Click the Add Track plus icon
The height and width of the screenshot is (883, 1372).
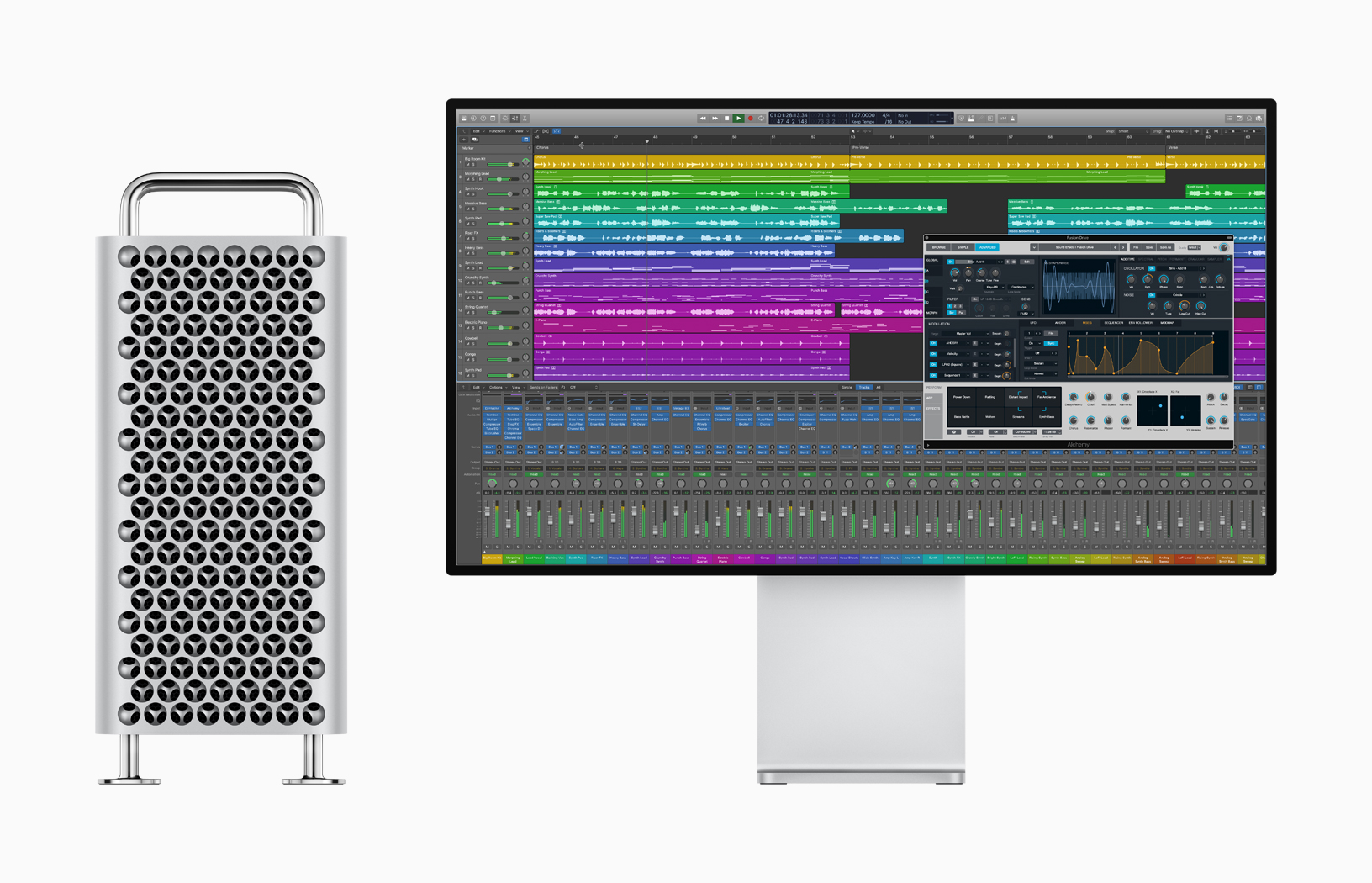[x=463, y=140]
